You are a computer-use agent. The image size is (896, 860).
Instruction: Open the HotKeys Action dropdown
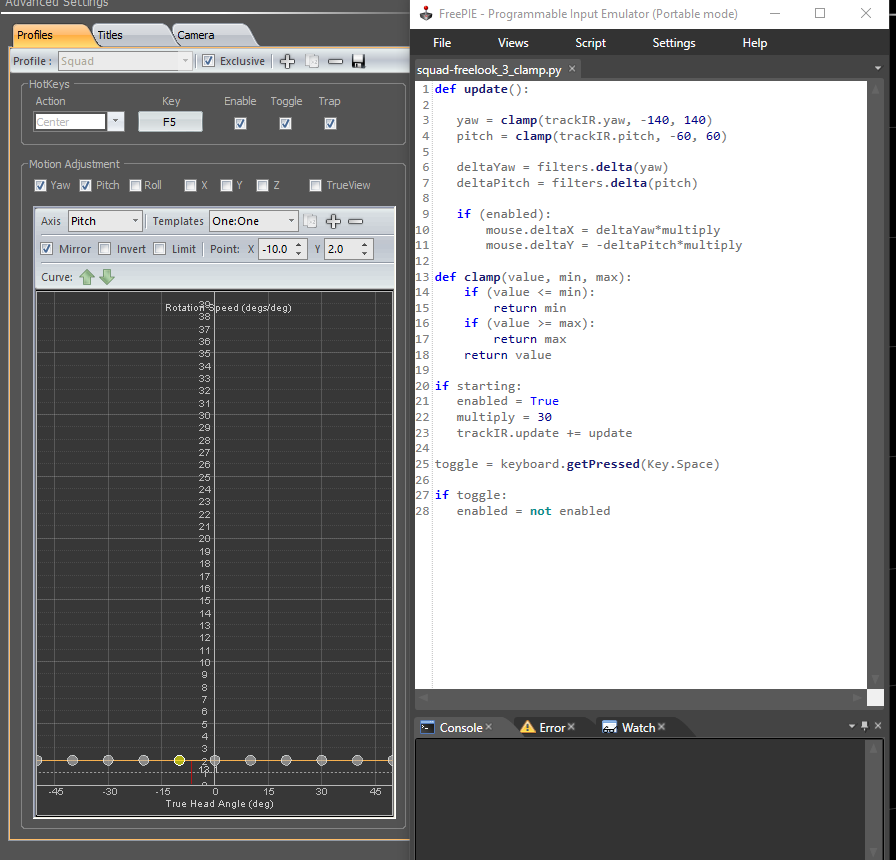(x=116, y=122)
